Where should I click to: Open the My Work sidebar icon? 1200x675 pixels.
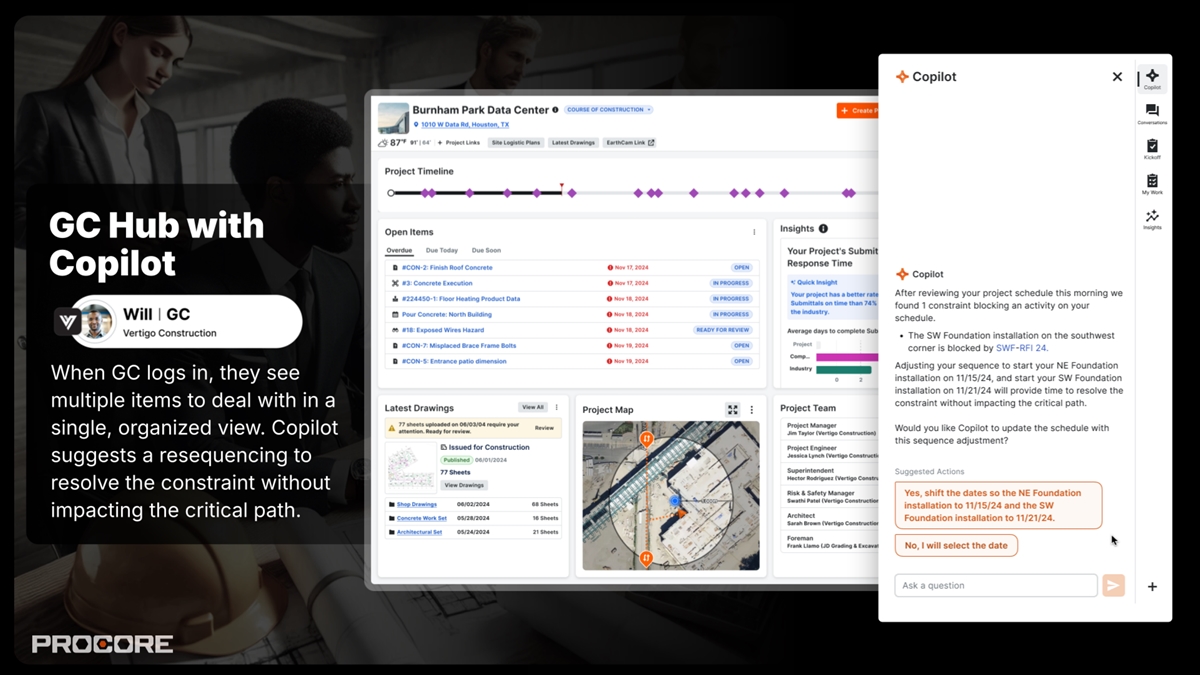[1152, 184]
